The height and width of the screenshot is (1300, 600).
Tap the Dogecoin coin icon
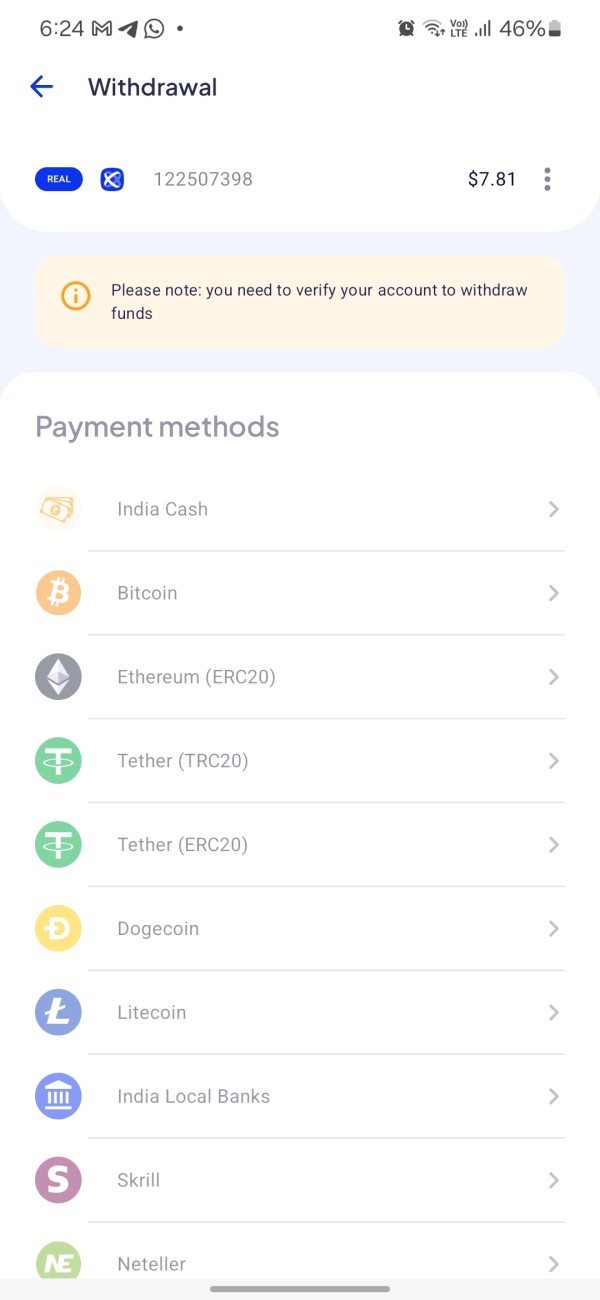point(58,929)
